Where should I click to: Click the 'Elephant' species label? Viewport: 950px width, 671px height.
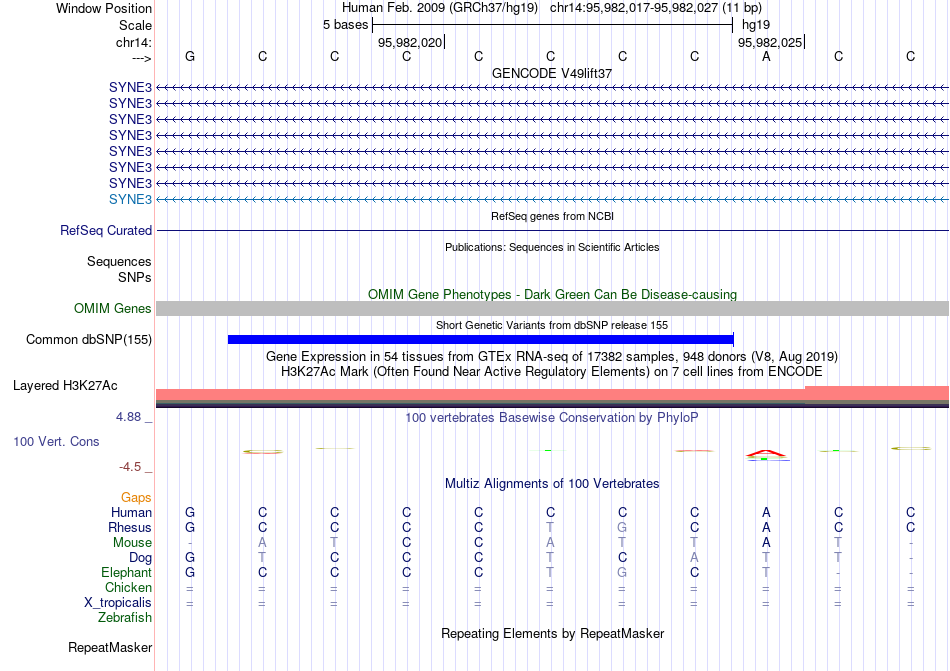(x=127, y=572)
